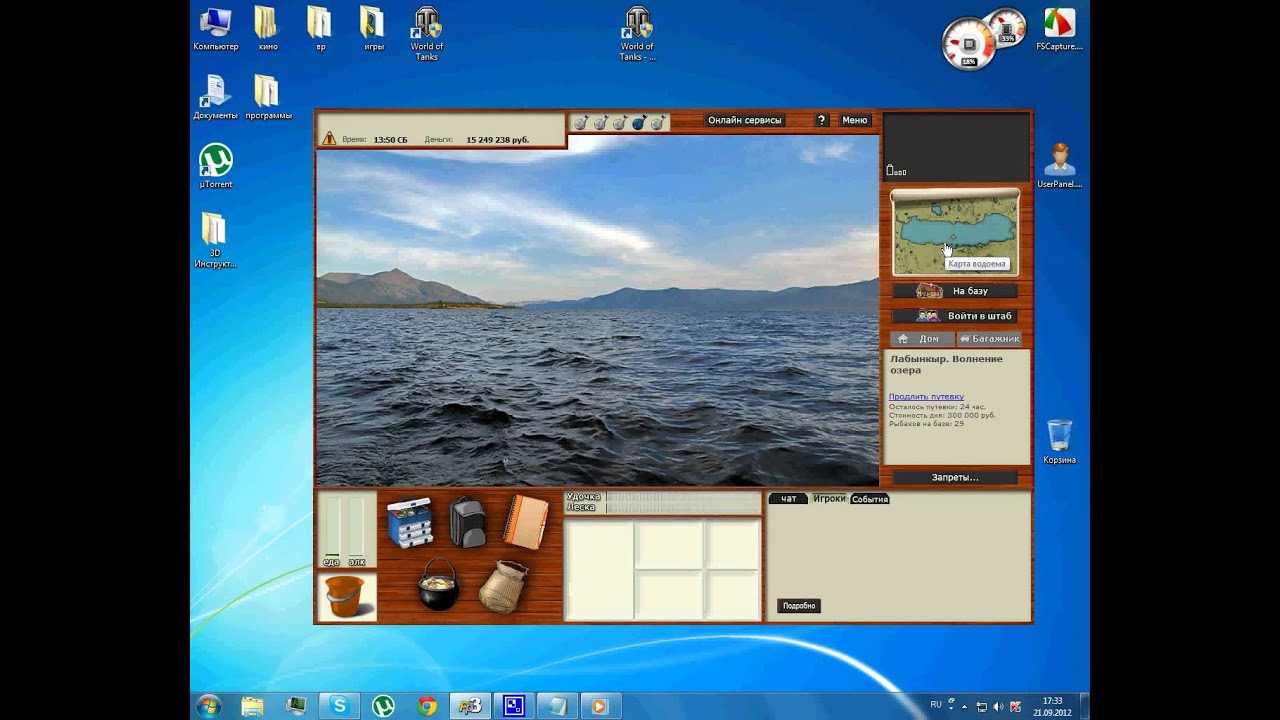Select the игры folder on desktop
The height and width of the screenshot is (720, 1280).
pyautogui.click(x=373, y=30)
